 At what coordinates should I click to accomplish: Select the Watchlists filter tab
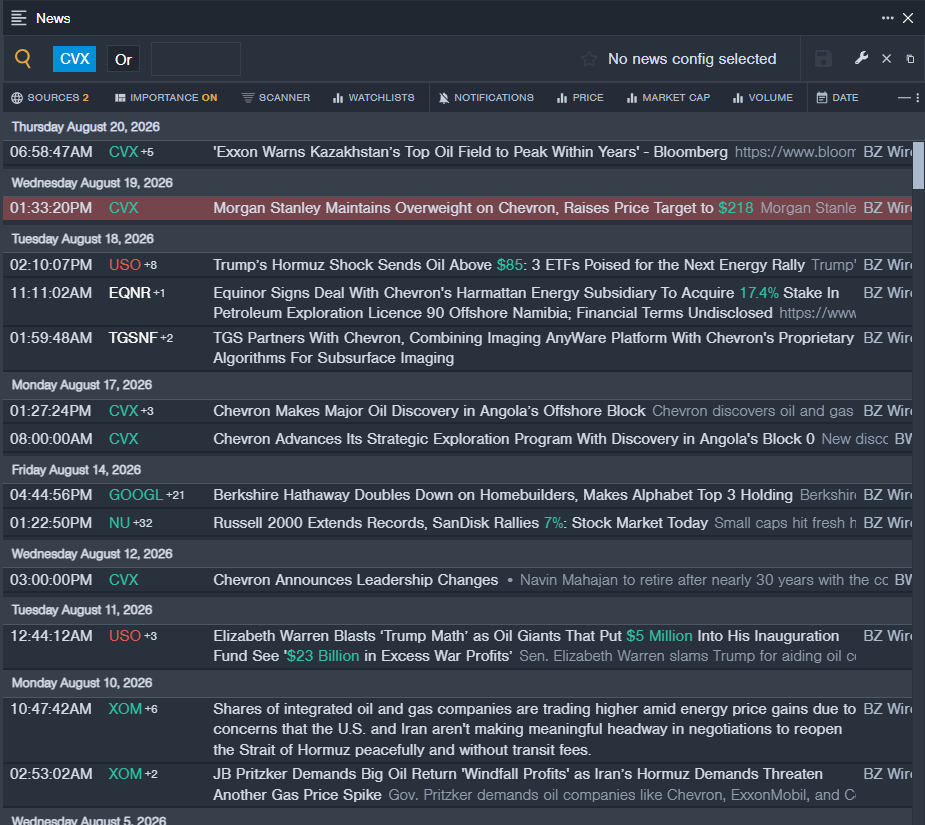pyautogui.click(x=373, y=98)
